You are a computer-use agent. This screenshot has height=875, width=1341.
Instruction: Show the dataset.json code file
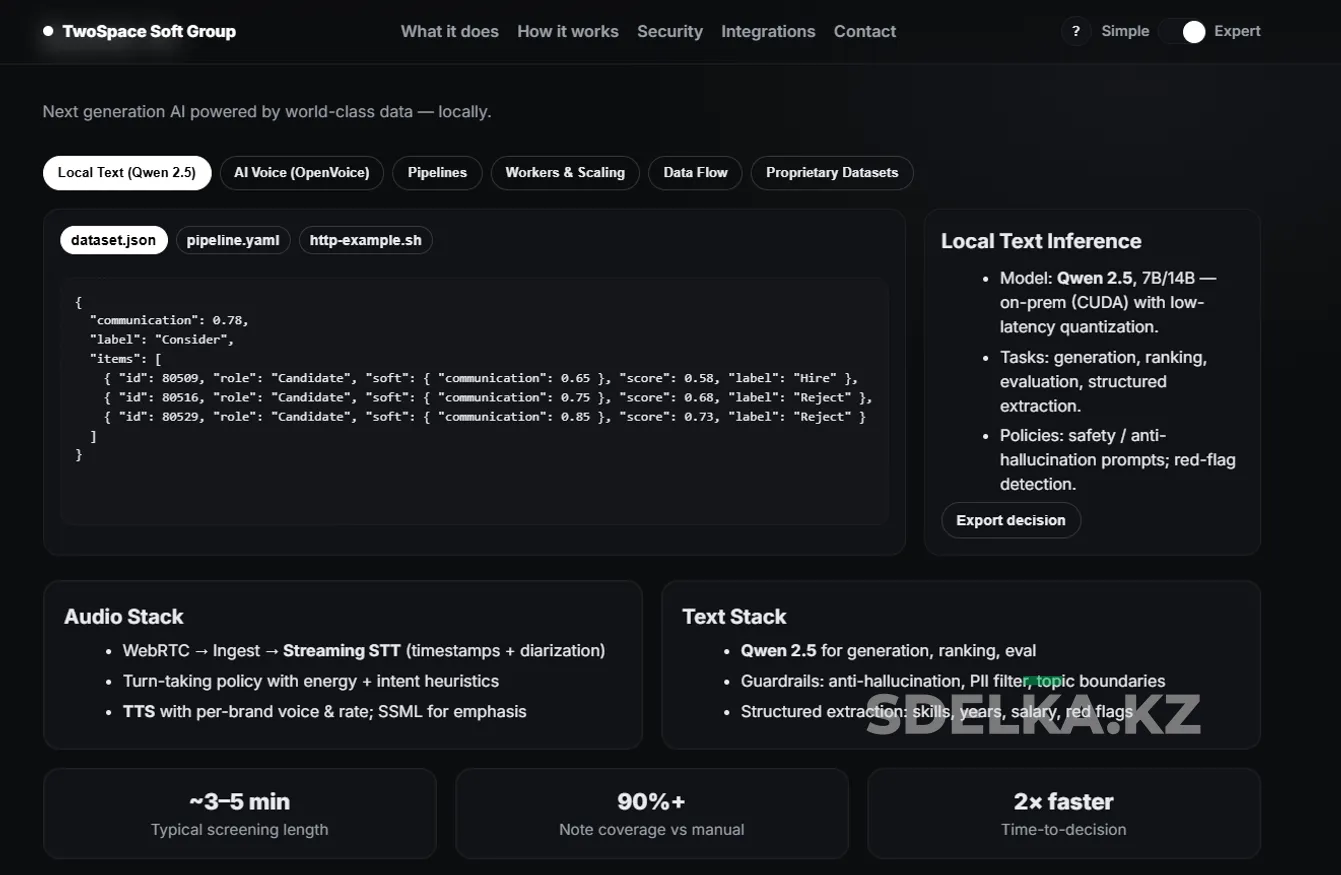[x=113, y=241]
